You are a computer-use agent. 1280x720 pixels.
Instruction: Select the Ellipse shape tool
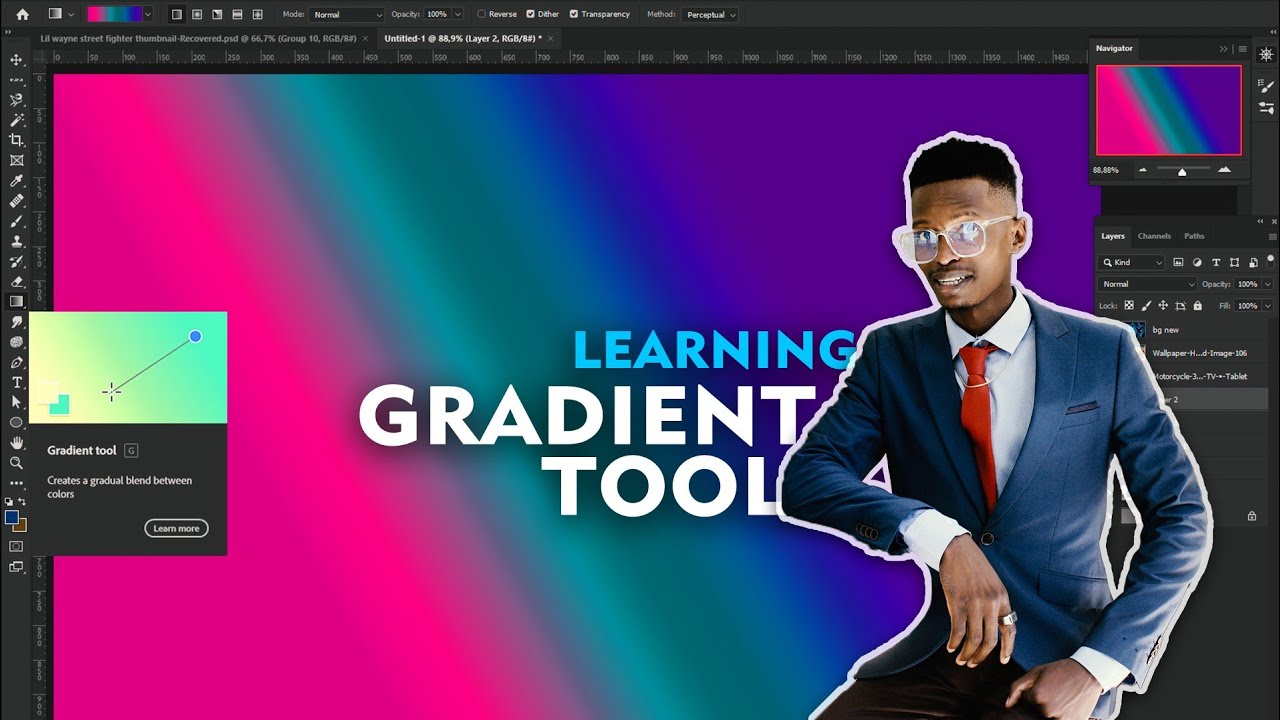16,422
